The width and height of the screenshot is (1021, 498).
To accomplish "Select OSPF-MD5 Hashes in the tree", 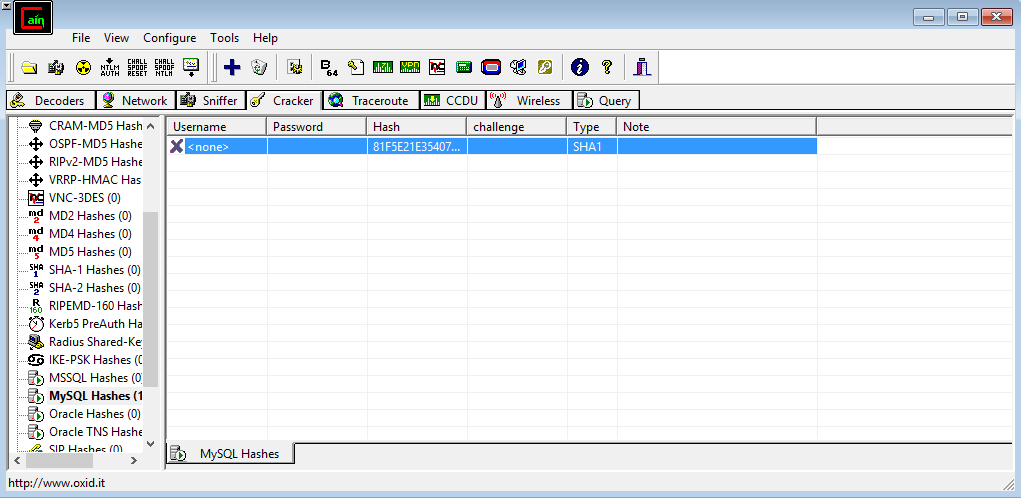I will [96, 144].
